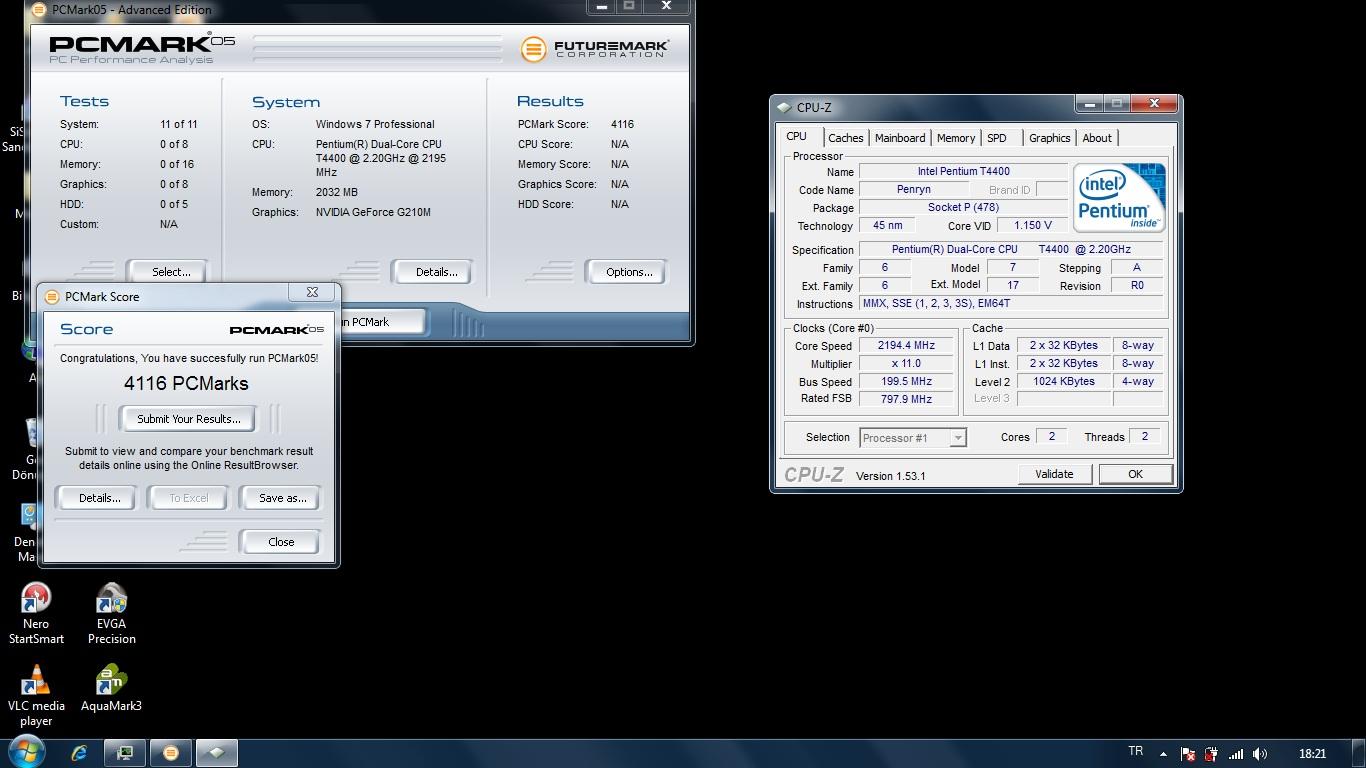Open the volume speaker tray icon
This screenshot has width=1366, height=768.
pyautogui.click(x=1260, y=754)
